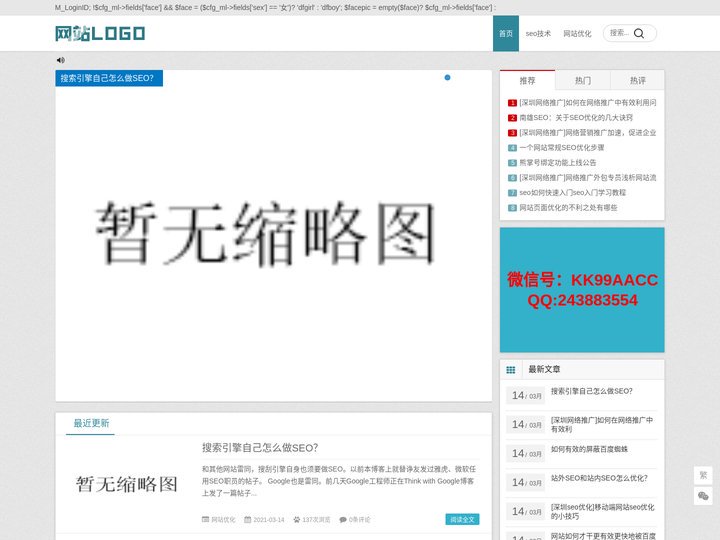720x540 pixels.
Task: Click the rank 7 badge
Action: point(512,193)
